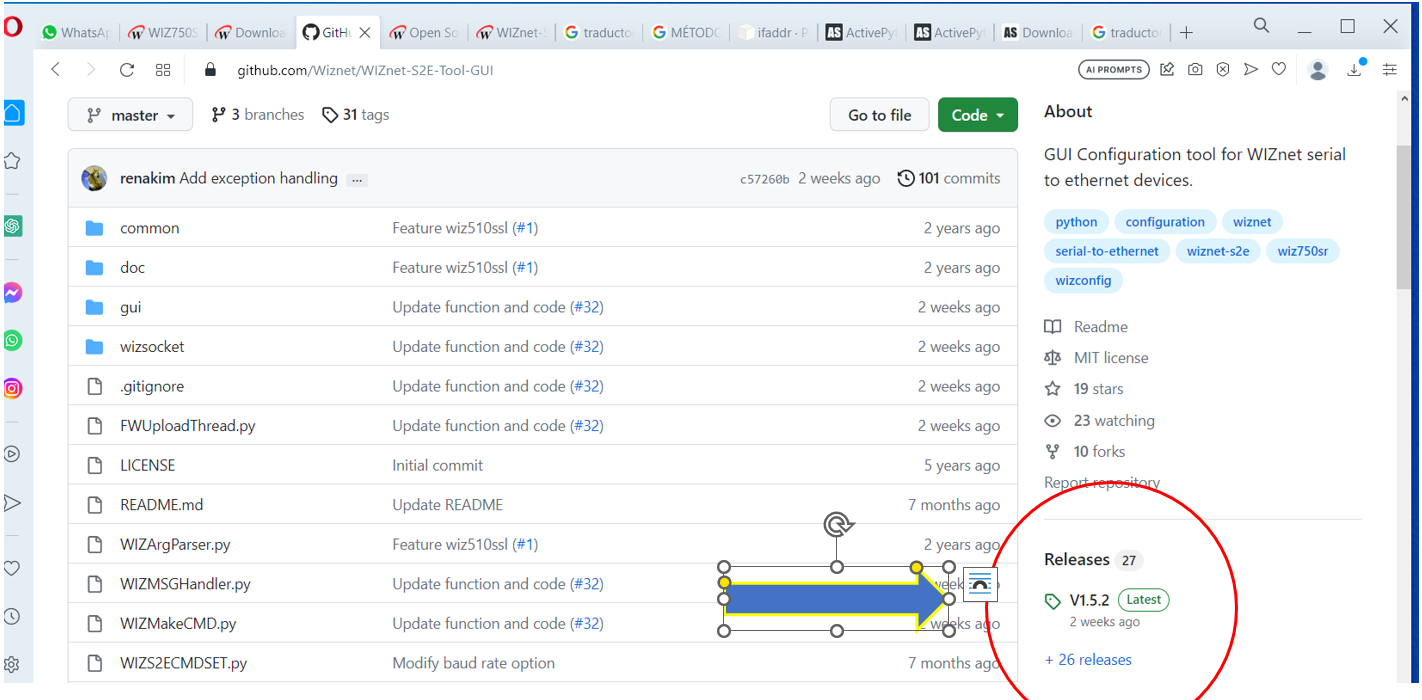View the 31 tags link
The width and height of the screenshot is (1422, 700).
point(356,115)
